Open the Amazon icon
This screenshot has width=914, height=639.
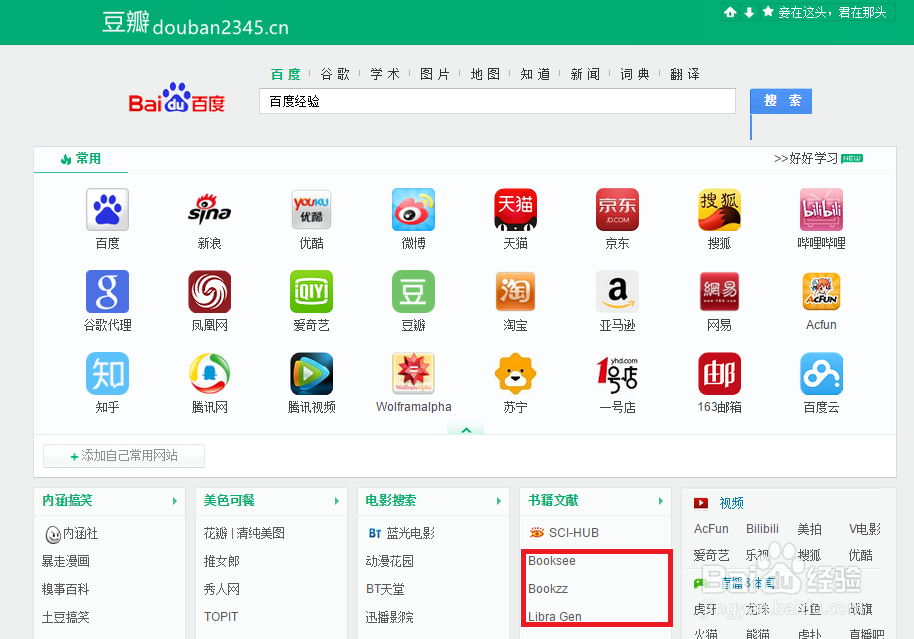(617, 292)
